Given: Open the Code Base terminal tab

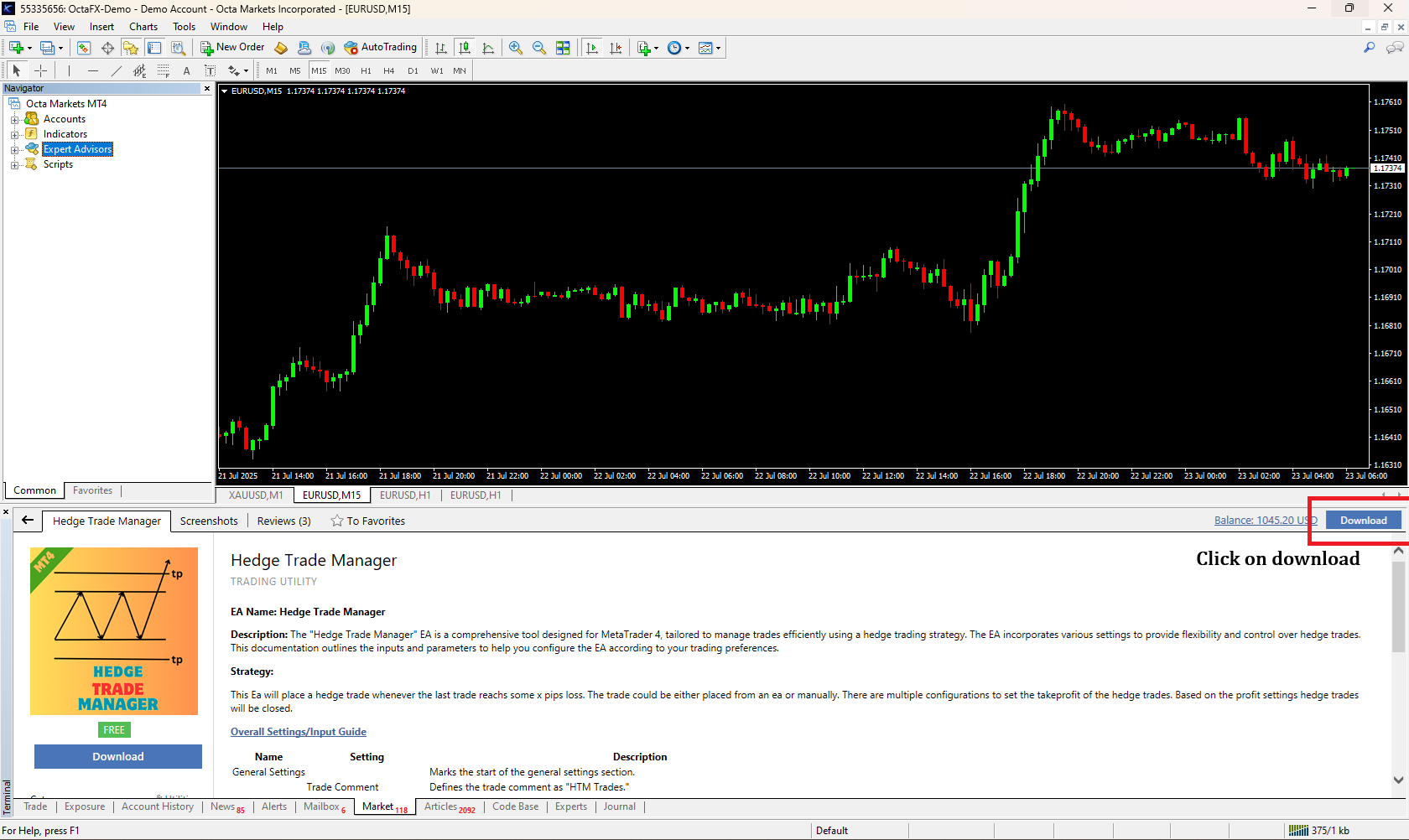Looking at the screenshot, I should tap(516, 807).
